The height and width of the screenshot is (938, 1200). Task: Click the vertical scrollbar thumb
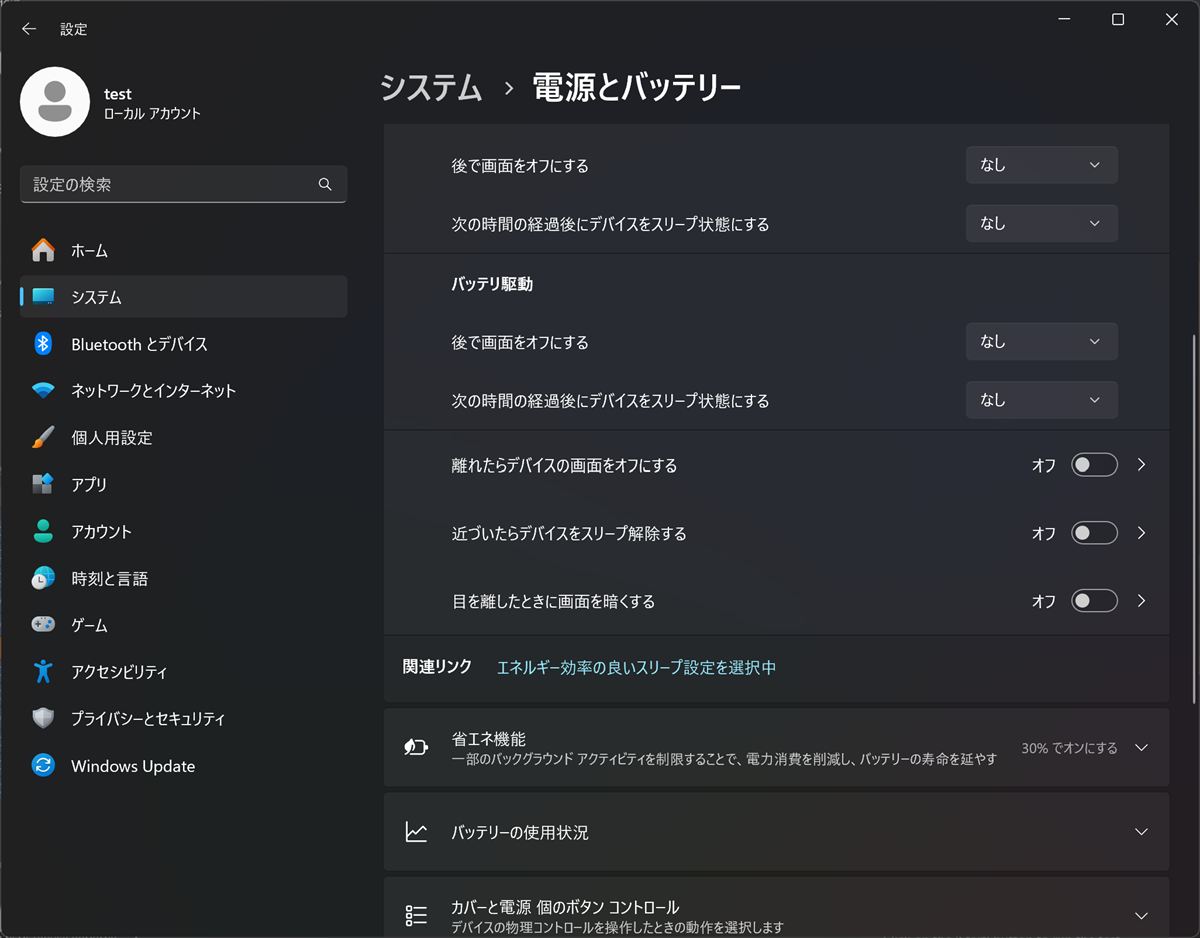(x=1193, y=518)
